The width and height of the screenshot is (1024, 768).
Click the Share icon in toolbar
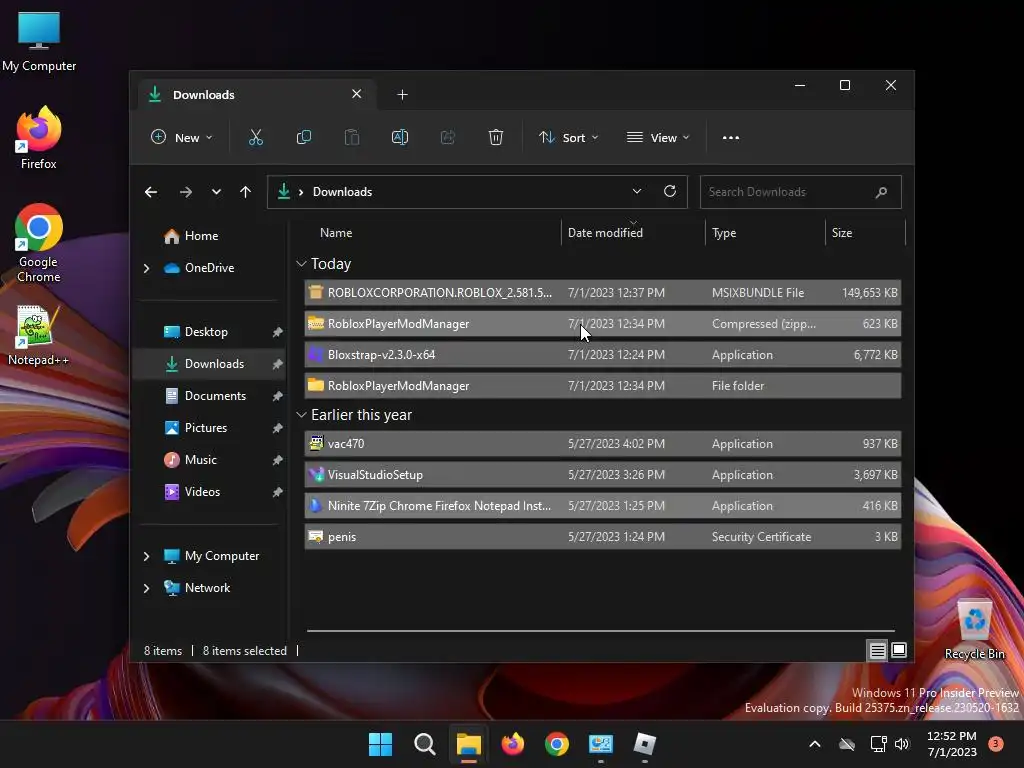(x=448, y=138)
